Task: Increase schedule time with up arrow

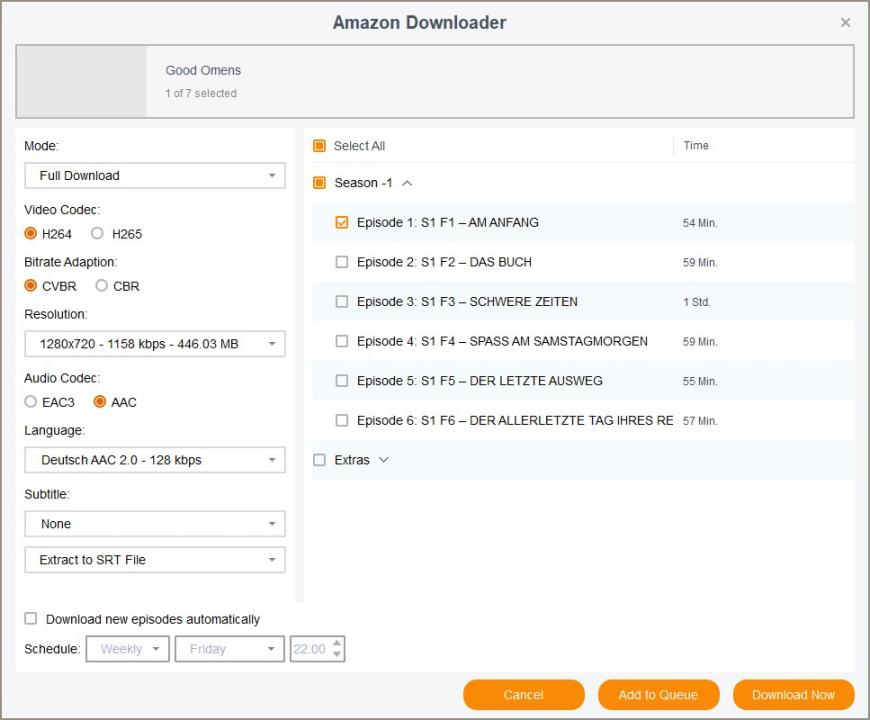Action: point(337,643)
